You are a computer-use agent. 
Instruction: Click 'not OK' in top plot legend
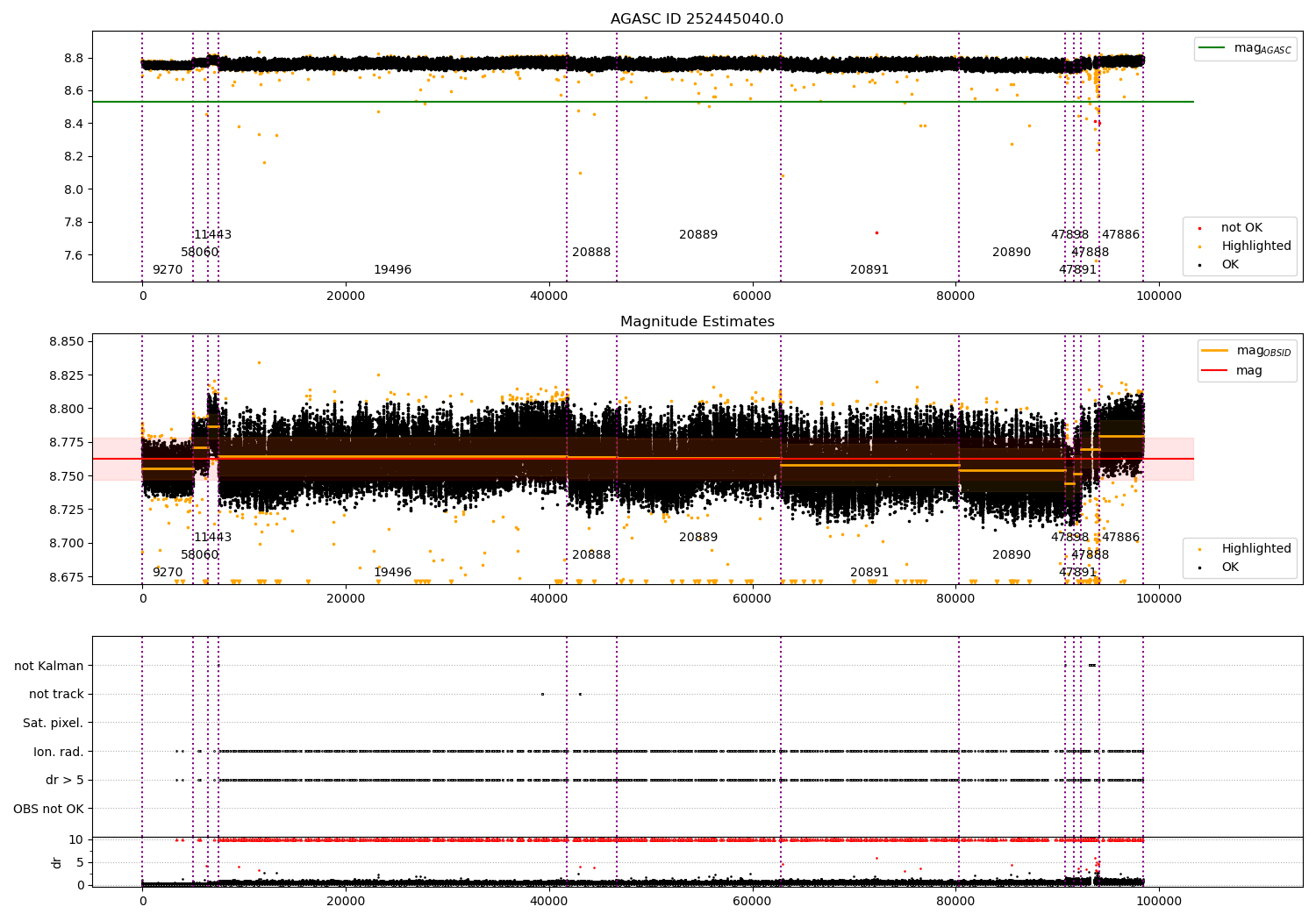click(1241, 227)
